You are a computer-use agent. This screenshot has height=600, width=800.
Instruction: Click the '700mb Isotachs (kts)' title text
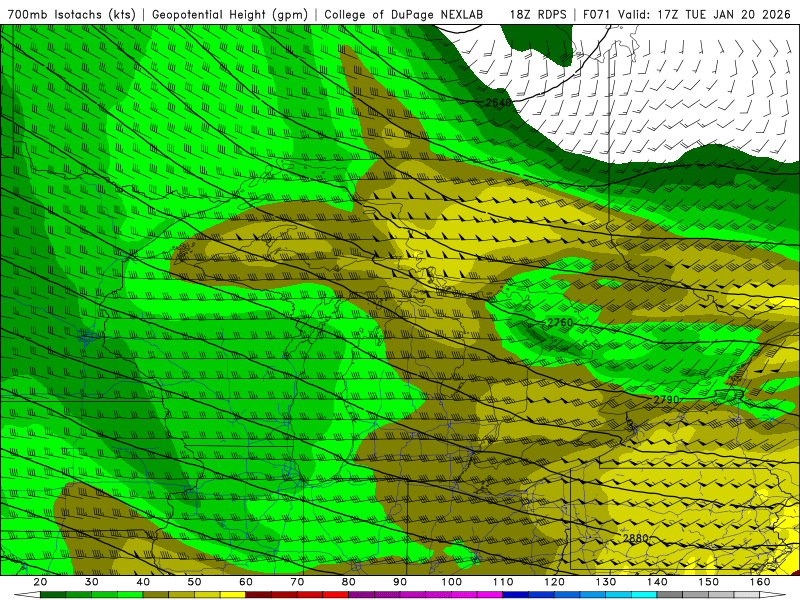[x=71, y=14]
